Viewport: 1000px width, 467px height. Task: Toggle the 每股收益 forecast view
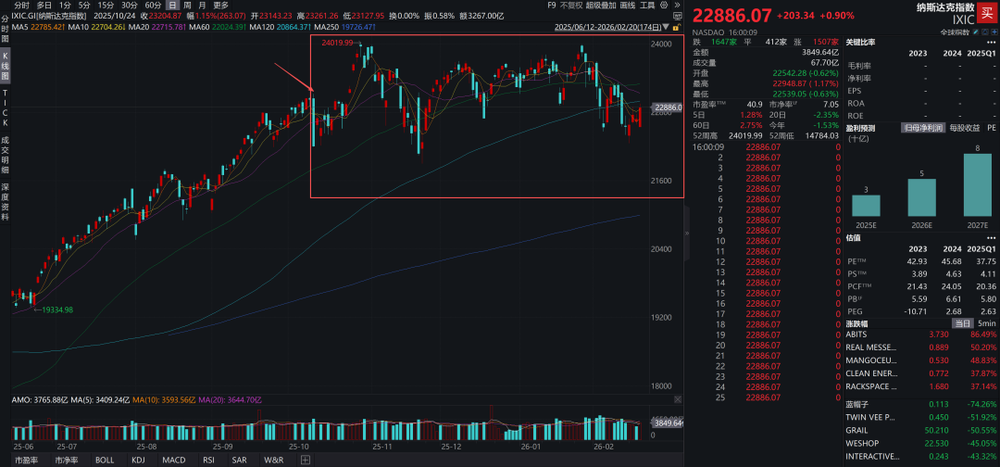(x=964, y=128)
